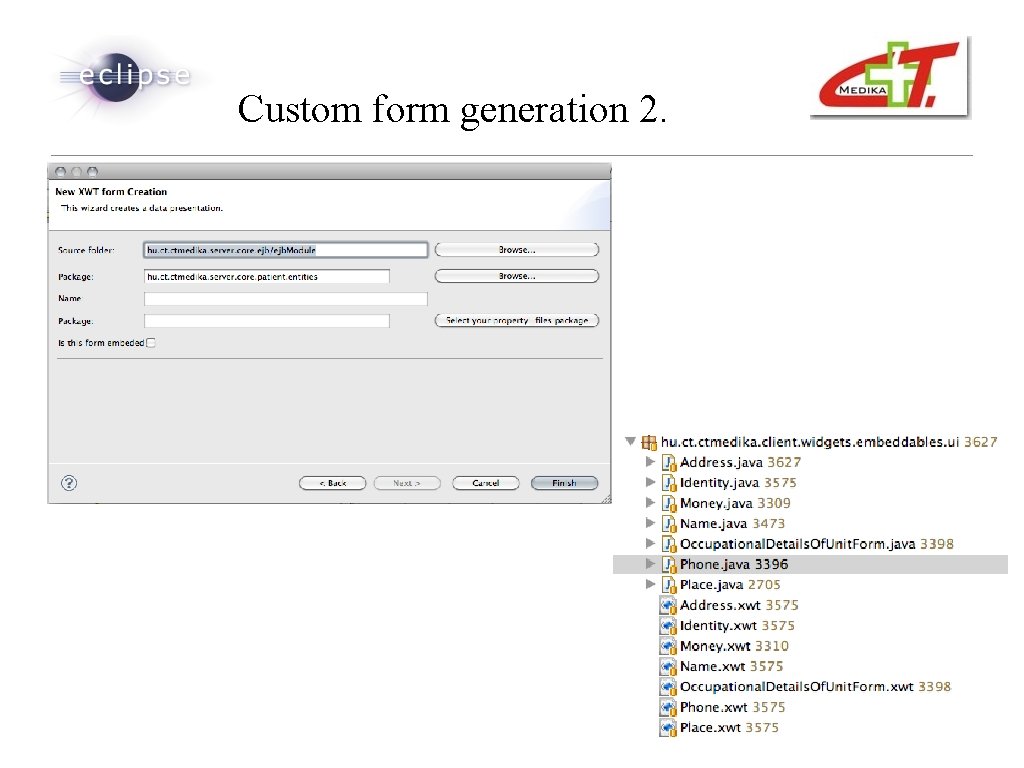Expand the Place.java tree node
Screen dimensions: 1024x768
[650, 584]
